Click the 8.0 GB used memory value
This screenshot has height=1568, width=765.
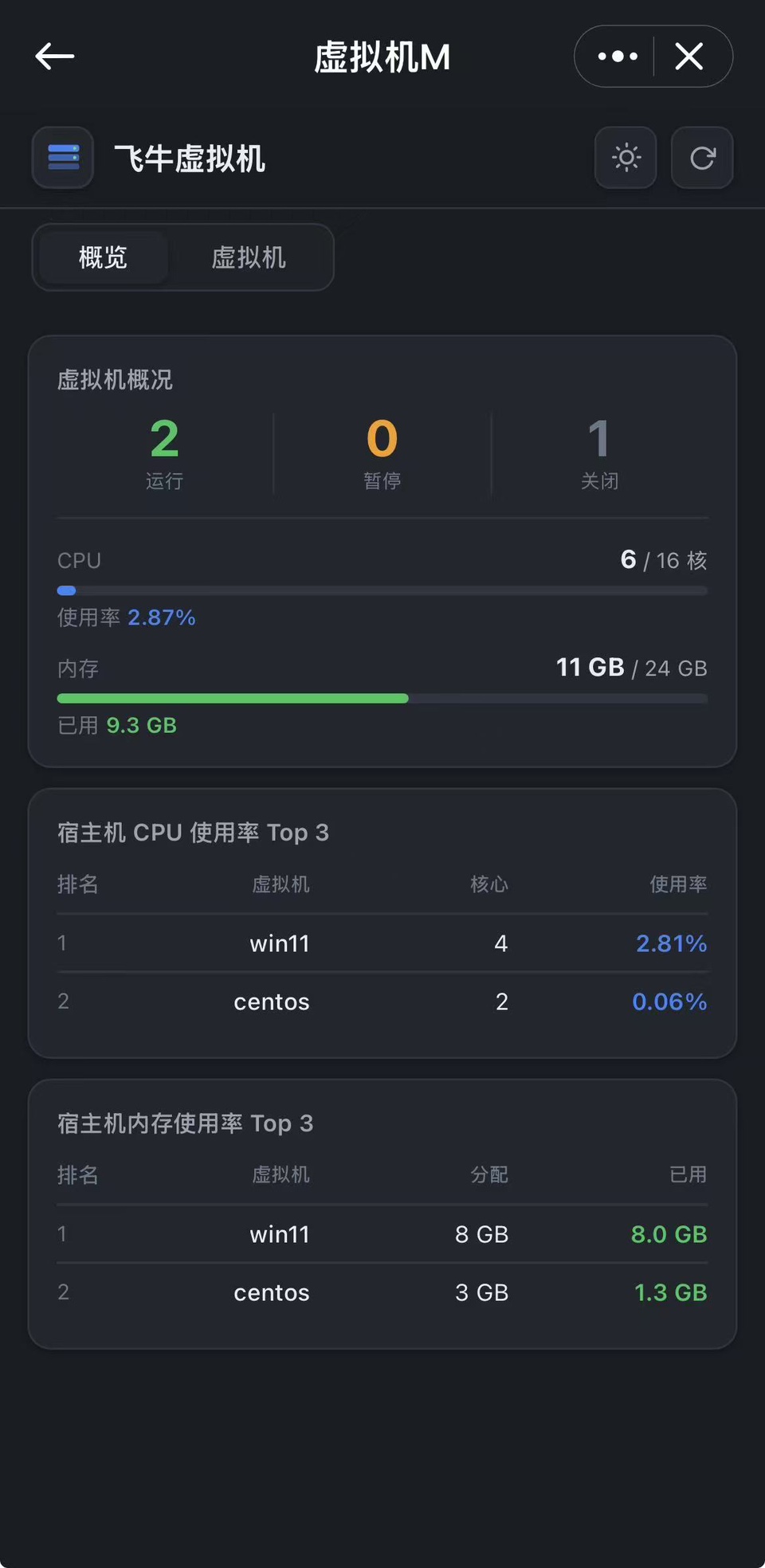669,1234
